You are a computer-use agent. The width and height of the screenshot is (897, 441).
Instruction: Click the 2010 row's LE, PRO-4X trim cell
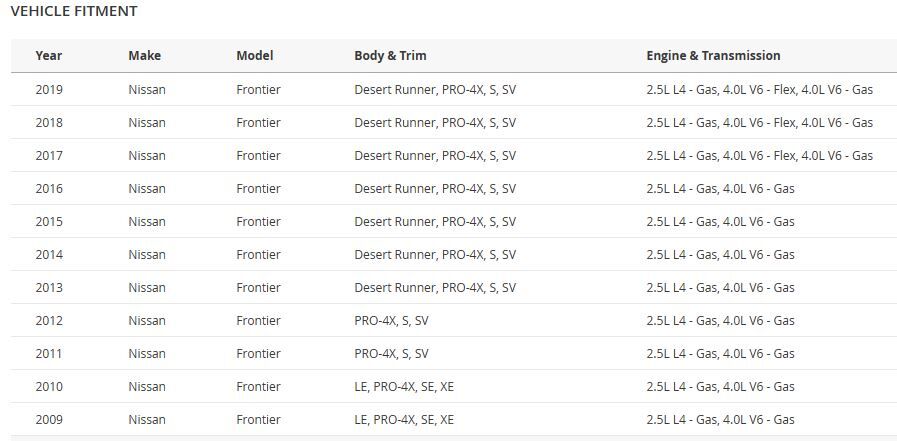[x=403, y=386]
